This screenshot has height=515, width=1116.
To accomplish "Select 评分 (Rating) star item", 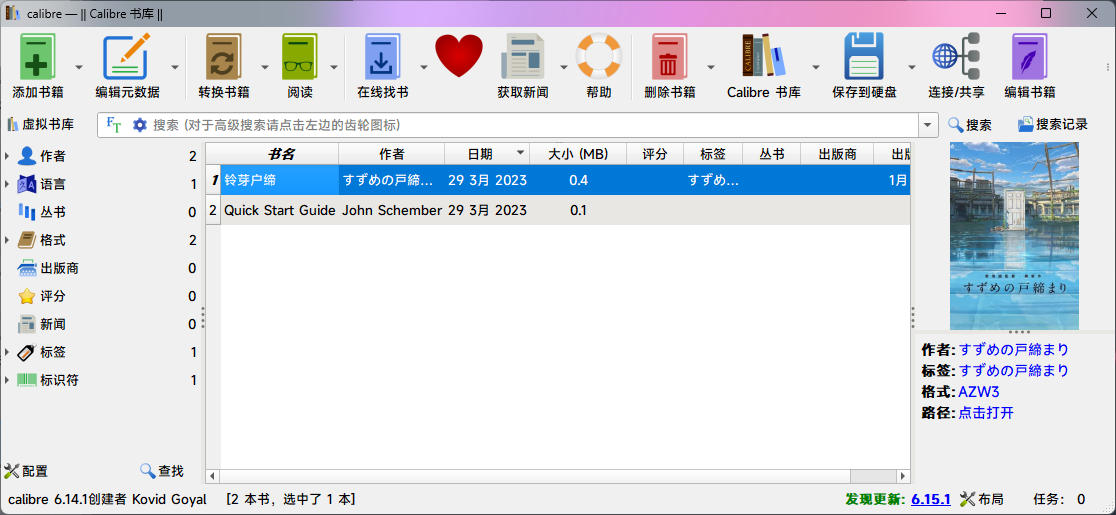I will pos(54,296).
